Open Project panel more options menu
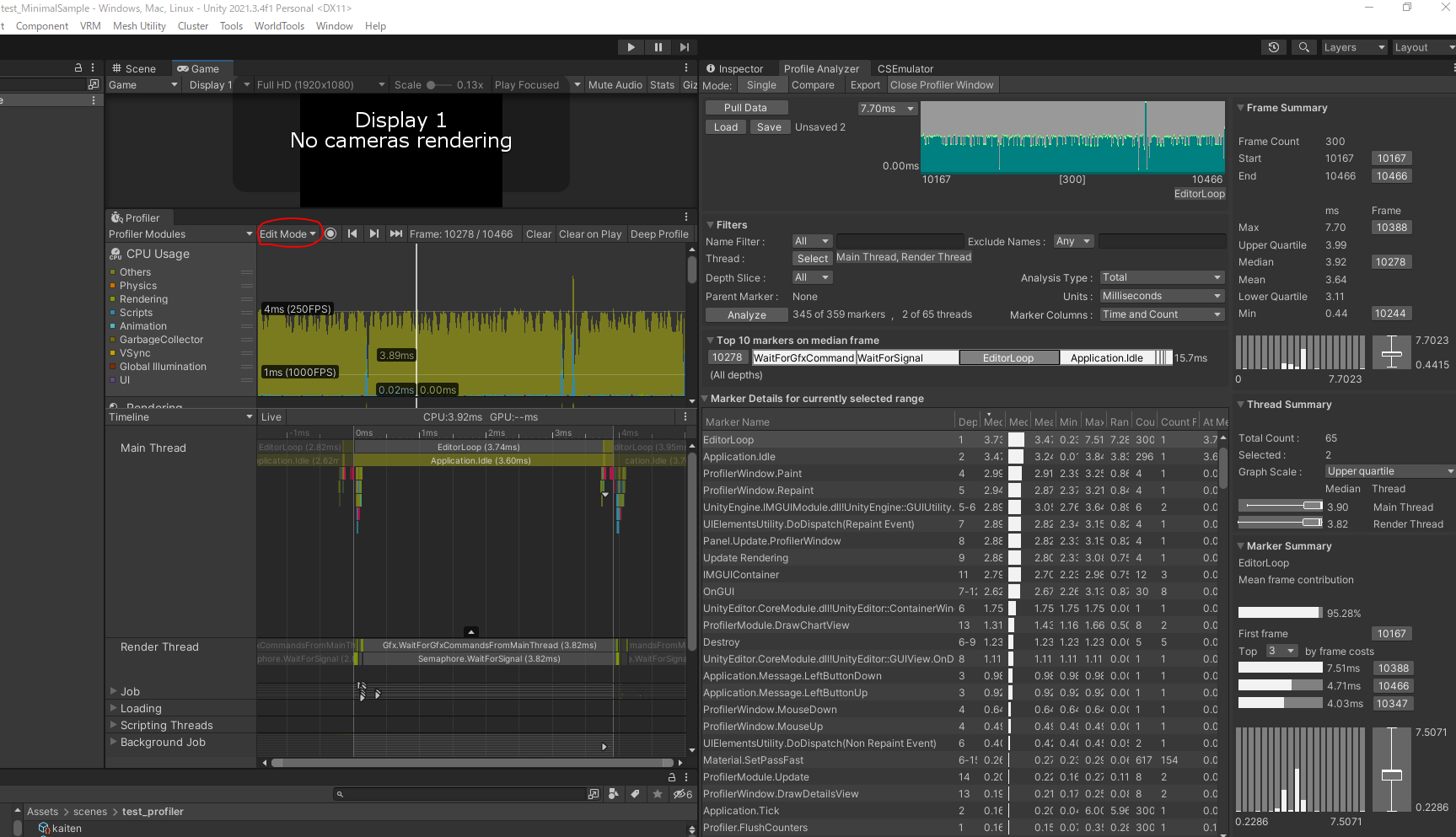The width and height of the screenshot is (1456, 837). point(686,777)
